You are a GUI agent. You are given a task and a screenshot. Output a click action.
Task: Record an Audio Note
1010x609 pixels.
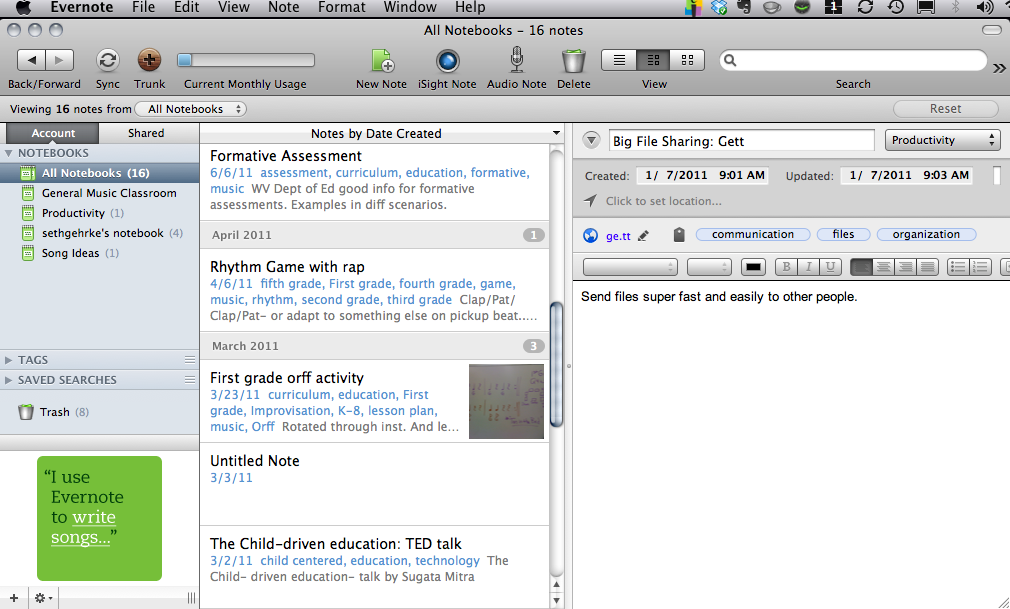[516, 61]
